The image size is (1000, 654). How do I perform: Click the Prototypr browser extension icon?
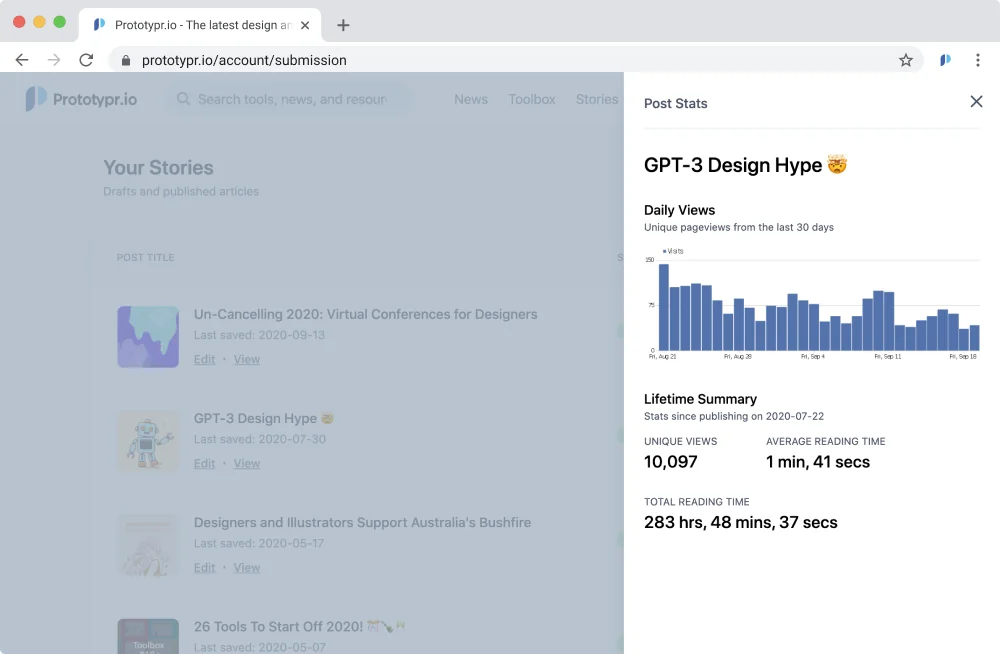click(x=944, y=60)
